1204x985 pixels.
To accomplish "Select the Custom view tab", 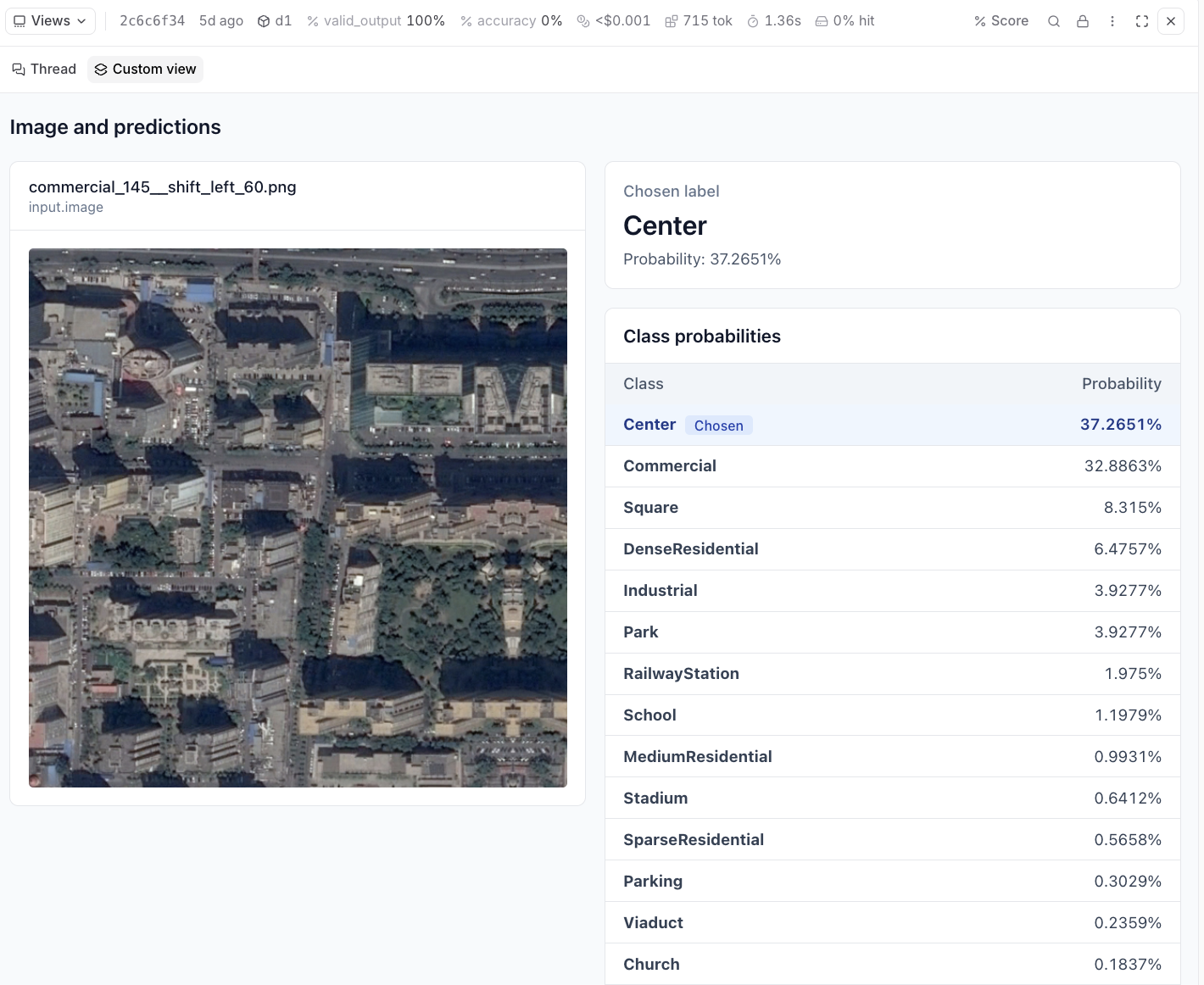I will (x=145, y=70).
